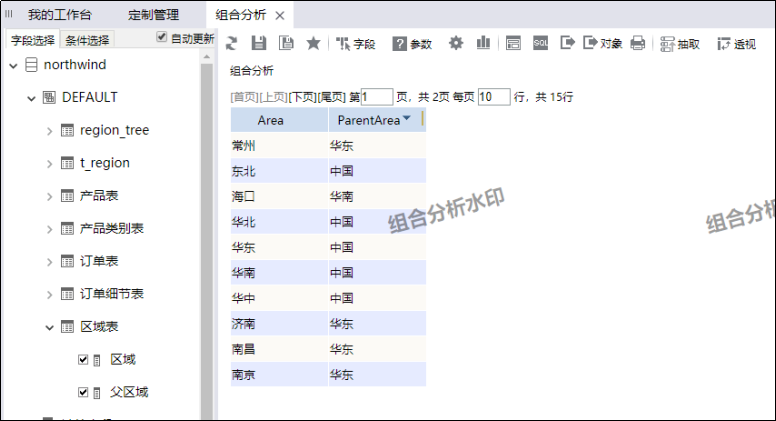Click the DEFAULT schema icon
The image size is (776, 421).
coord(49,97)
